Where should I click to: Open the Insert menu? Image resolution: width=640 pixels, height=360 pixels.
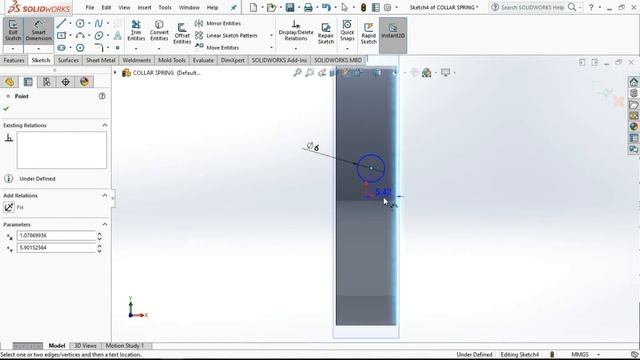tap(144, 7)
